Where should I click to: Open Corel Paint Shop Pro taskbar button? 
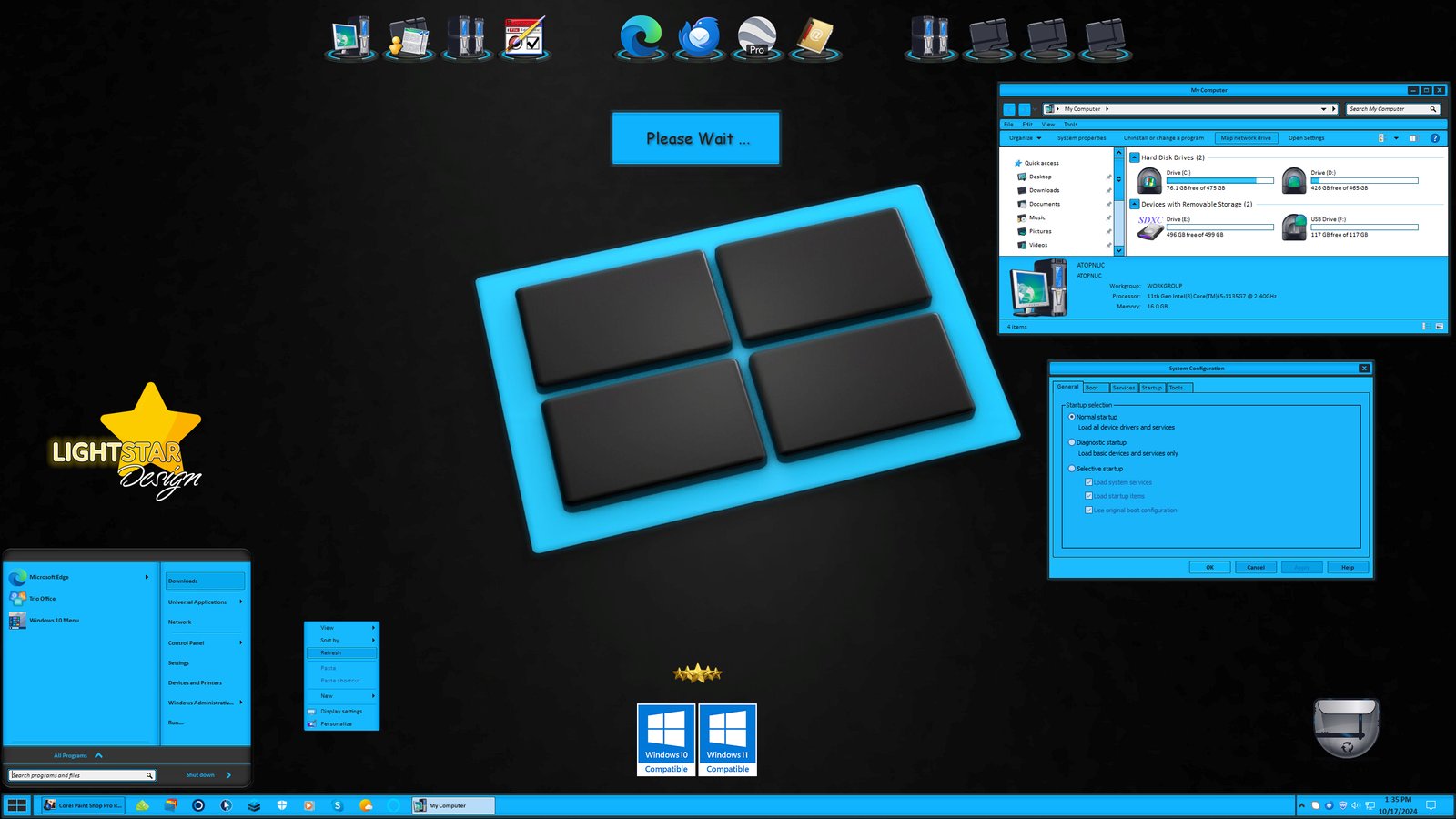(x=83, y=805)
